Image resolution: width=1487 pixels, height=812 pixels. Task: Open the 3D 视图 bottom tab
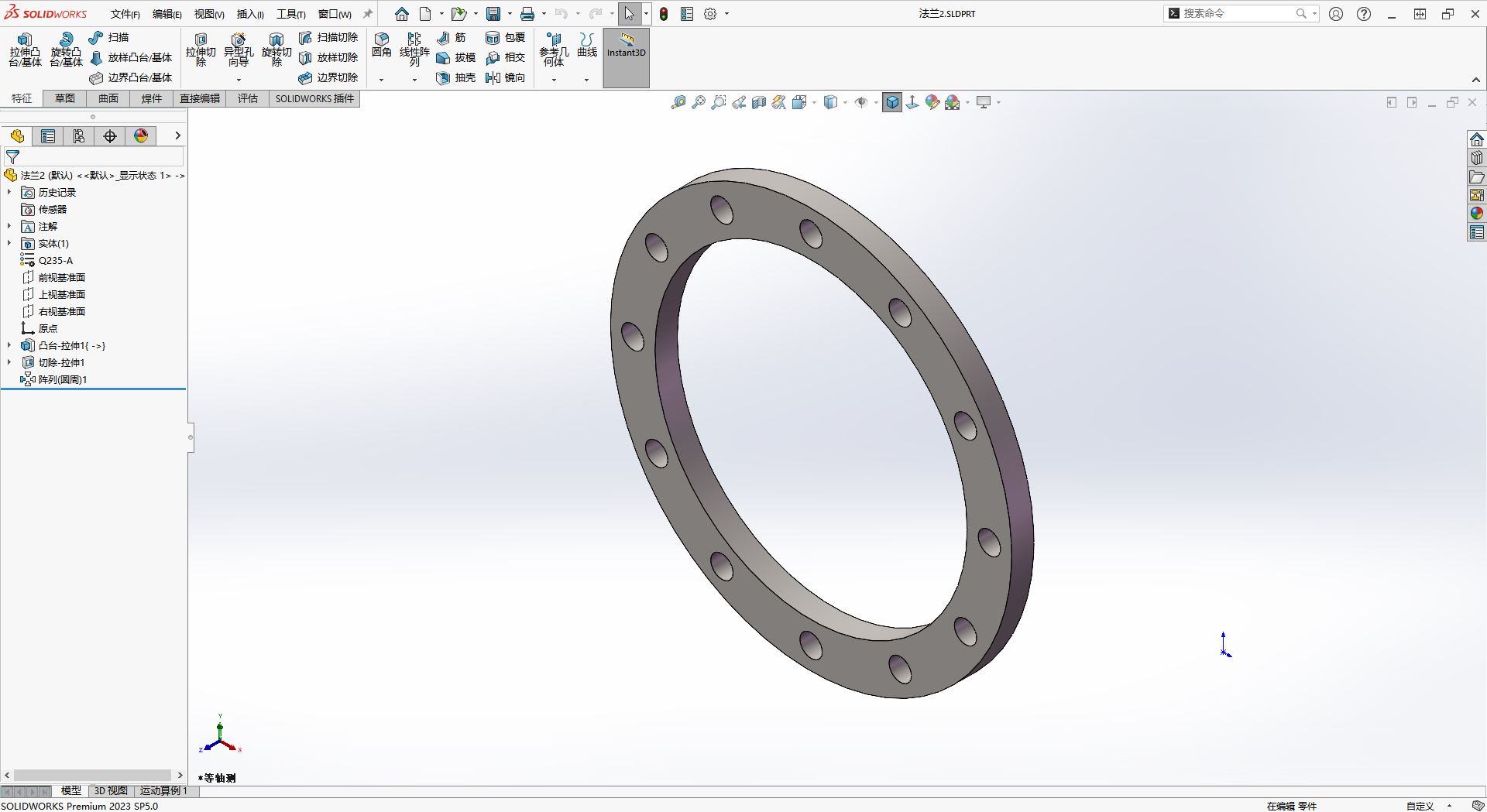[111, 790]
